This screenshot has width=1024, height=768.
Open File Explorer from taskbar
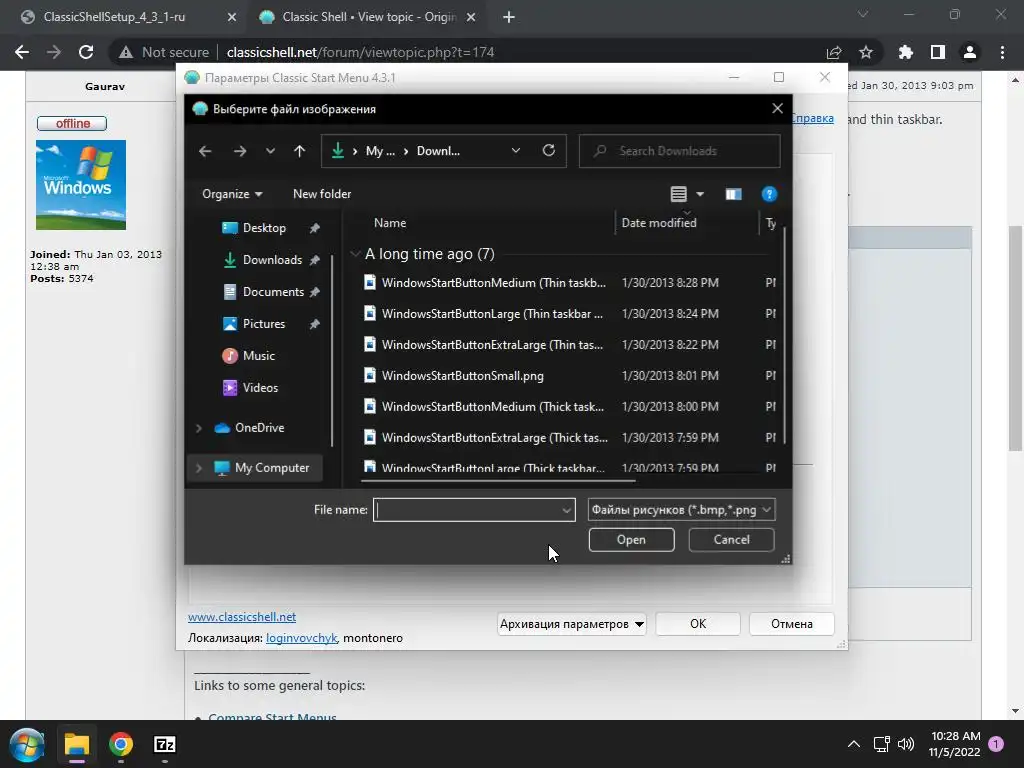[x=77, y=744]
